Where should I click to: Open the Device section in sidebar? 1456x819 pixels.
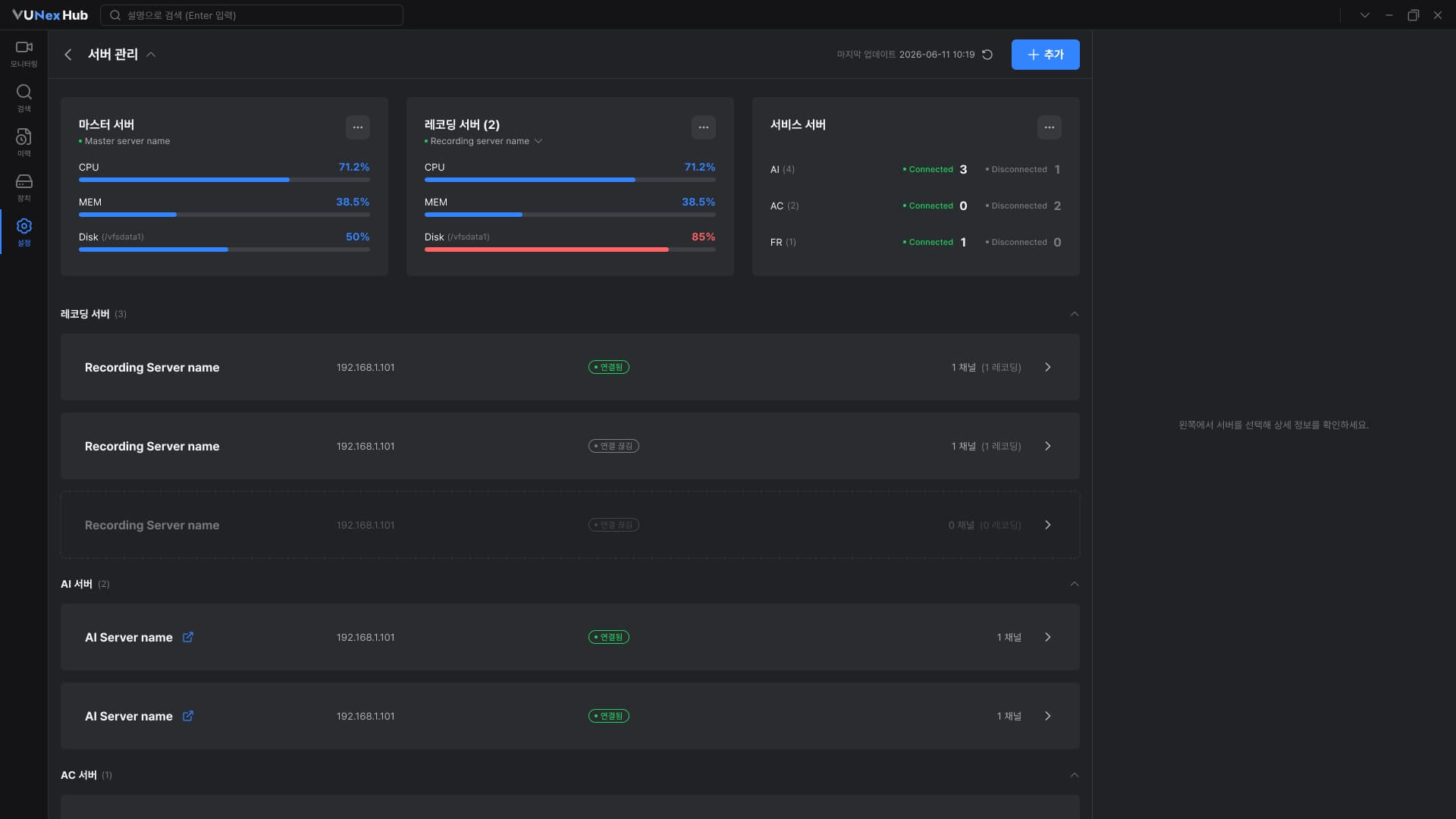[24, 187]
